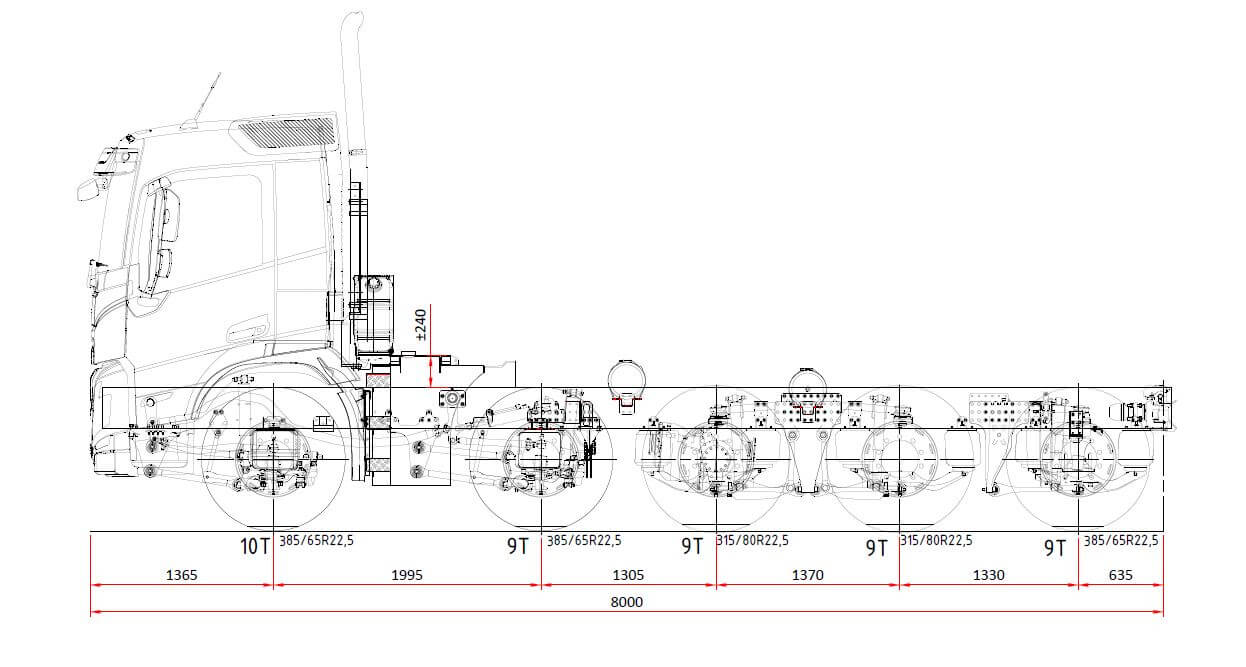Select the 1365 front overhang dimension
This screenshot has height=667, width=1246.
click(180, 575)
